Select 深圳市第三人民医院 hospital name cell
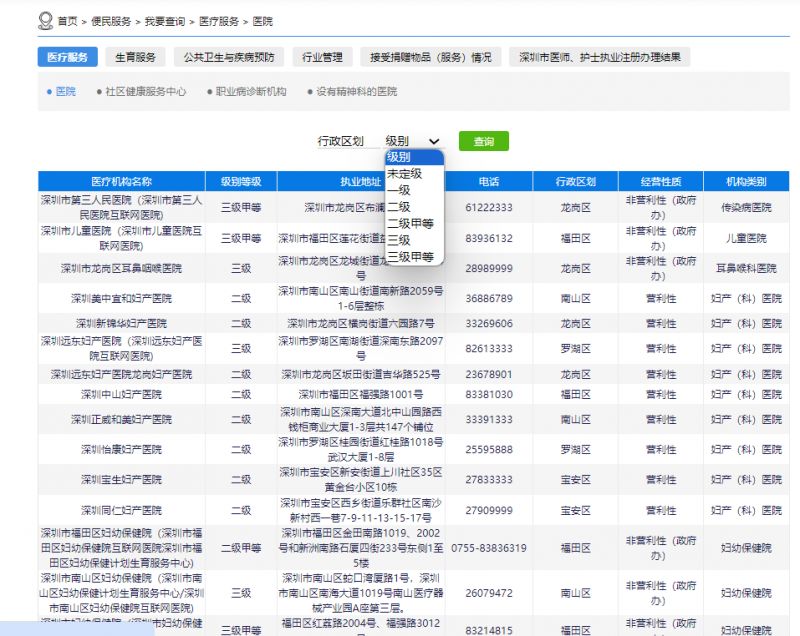 [121, 207]
